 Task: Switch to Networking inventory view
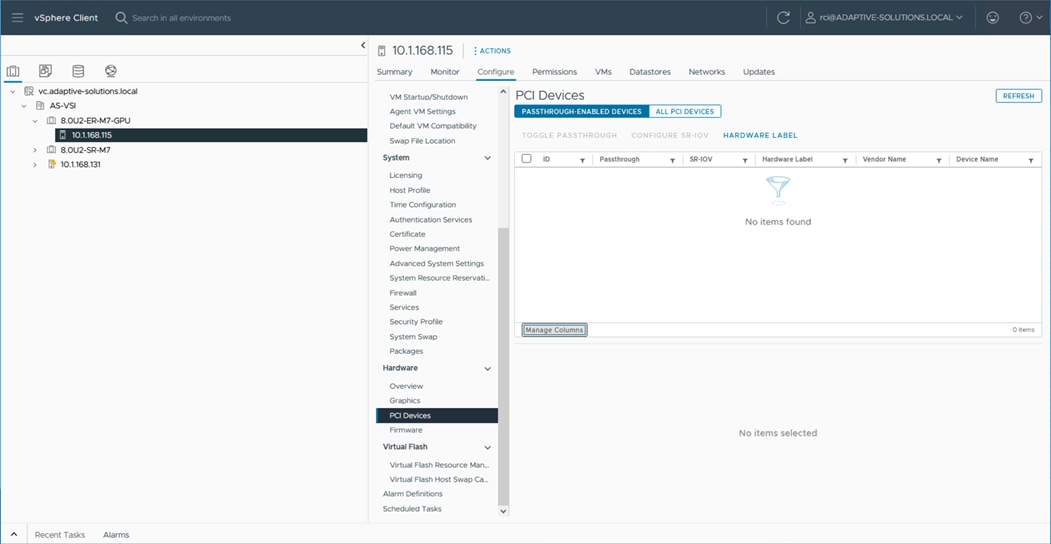pyautogui.click(x=111, y=71)
